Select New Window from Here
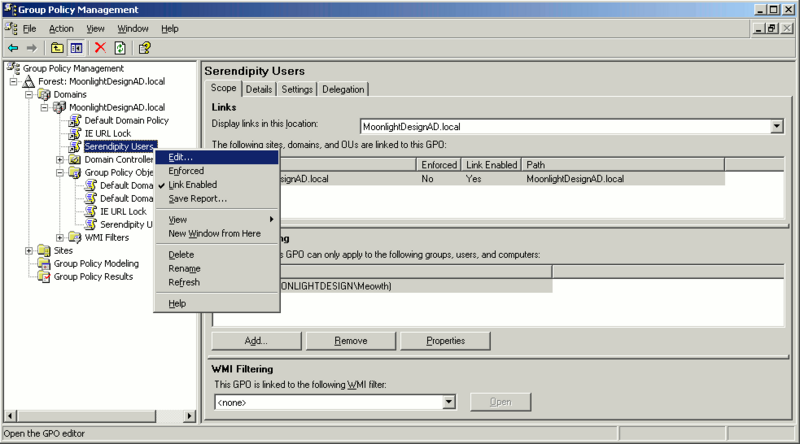The height and width of the screenshot is (444, 800). [217, 233]
